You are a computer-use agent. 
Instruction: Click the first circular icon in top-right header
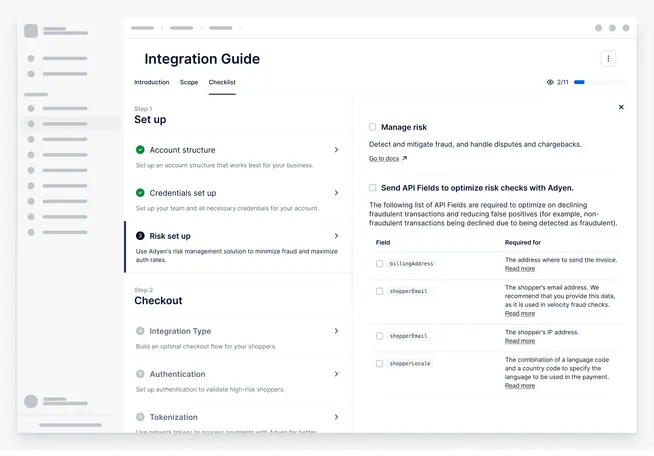[x=599, y=28]
